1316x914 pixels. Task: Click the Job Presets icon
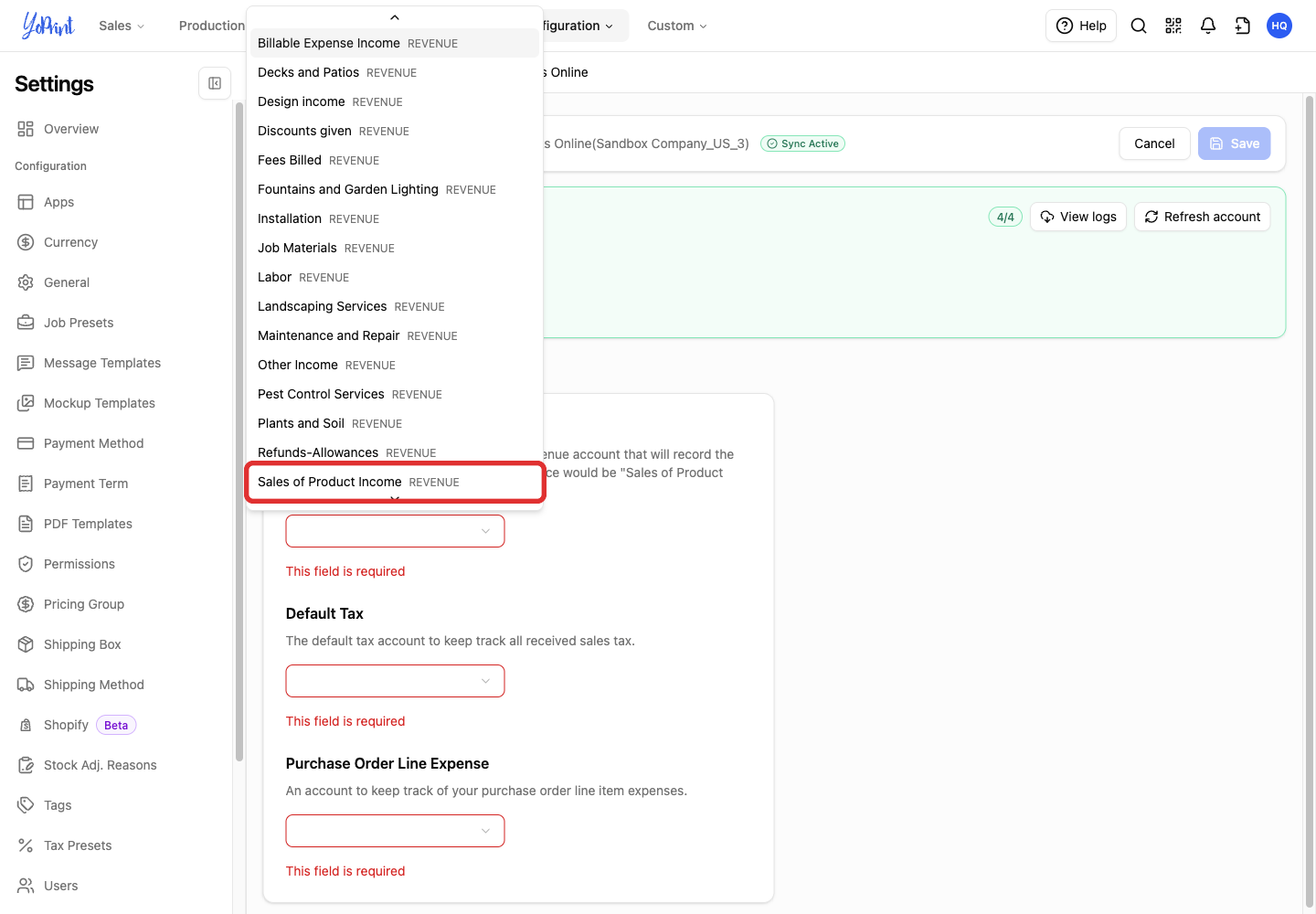tap(26, 323)
